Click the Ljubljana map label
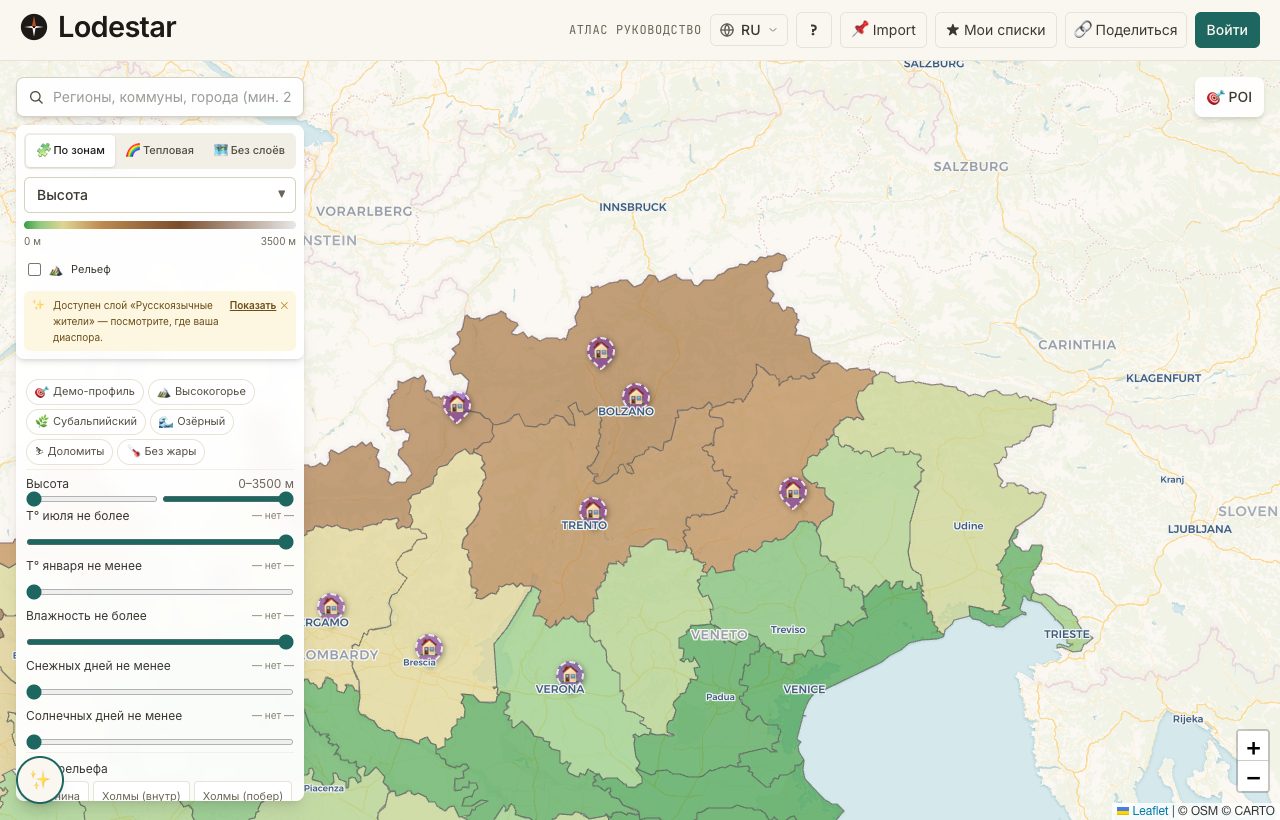The width and height of the screenshot is (1280, 820). click(1200, 528)
